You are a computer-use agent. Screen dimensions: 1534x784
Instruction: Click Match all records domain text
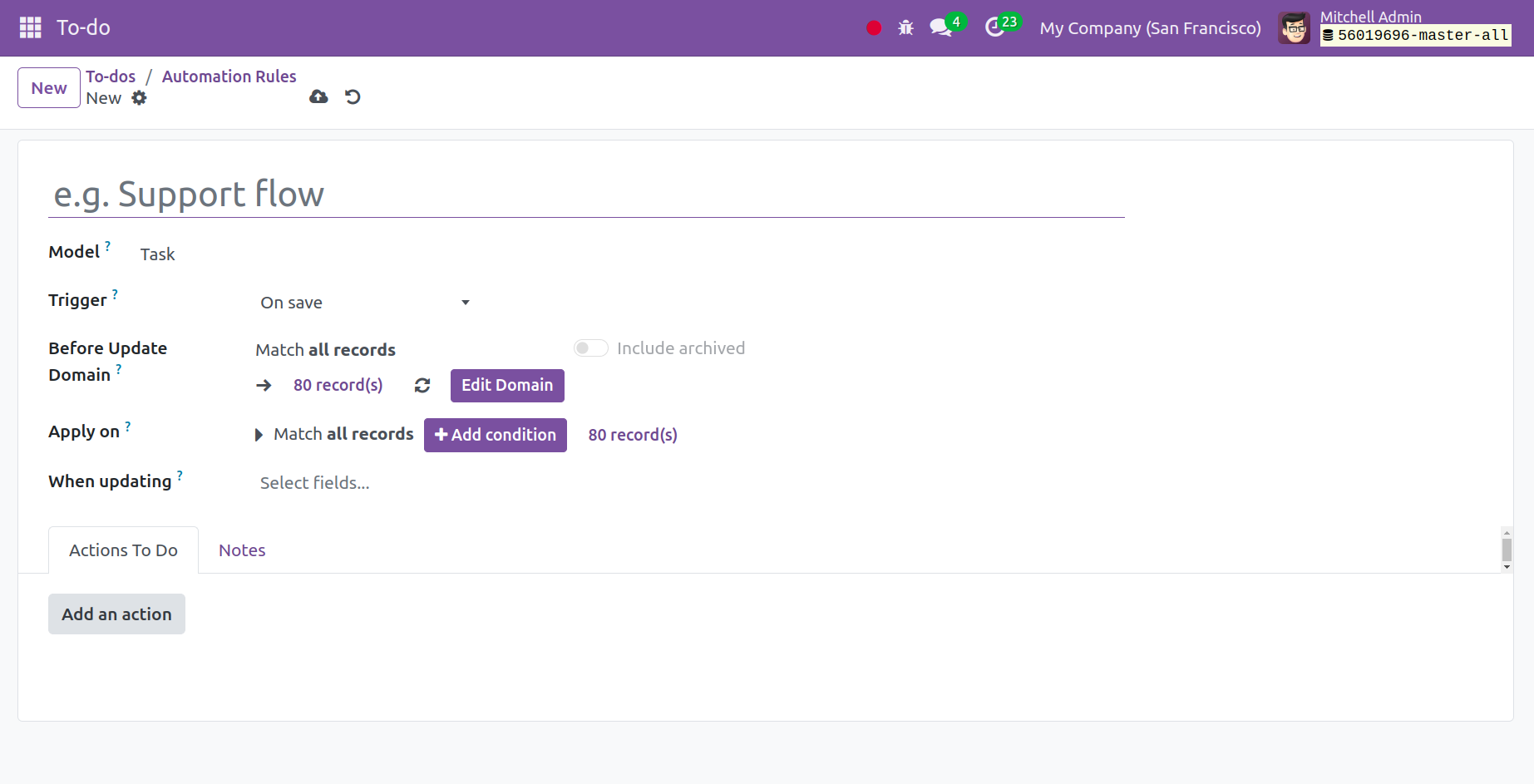coord(325,350)
